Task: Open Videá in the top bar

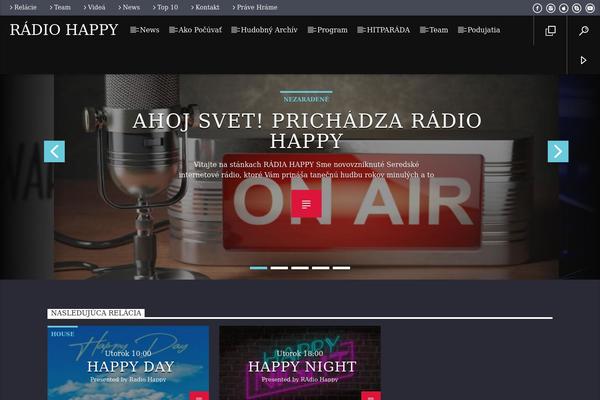Action: click(94, 7)
